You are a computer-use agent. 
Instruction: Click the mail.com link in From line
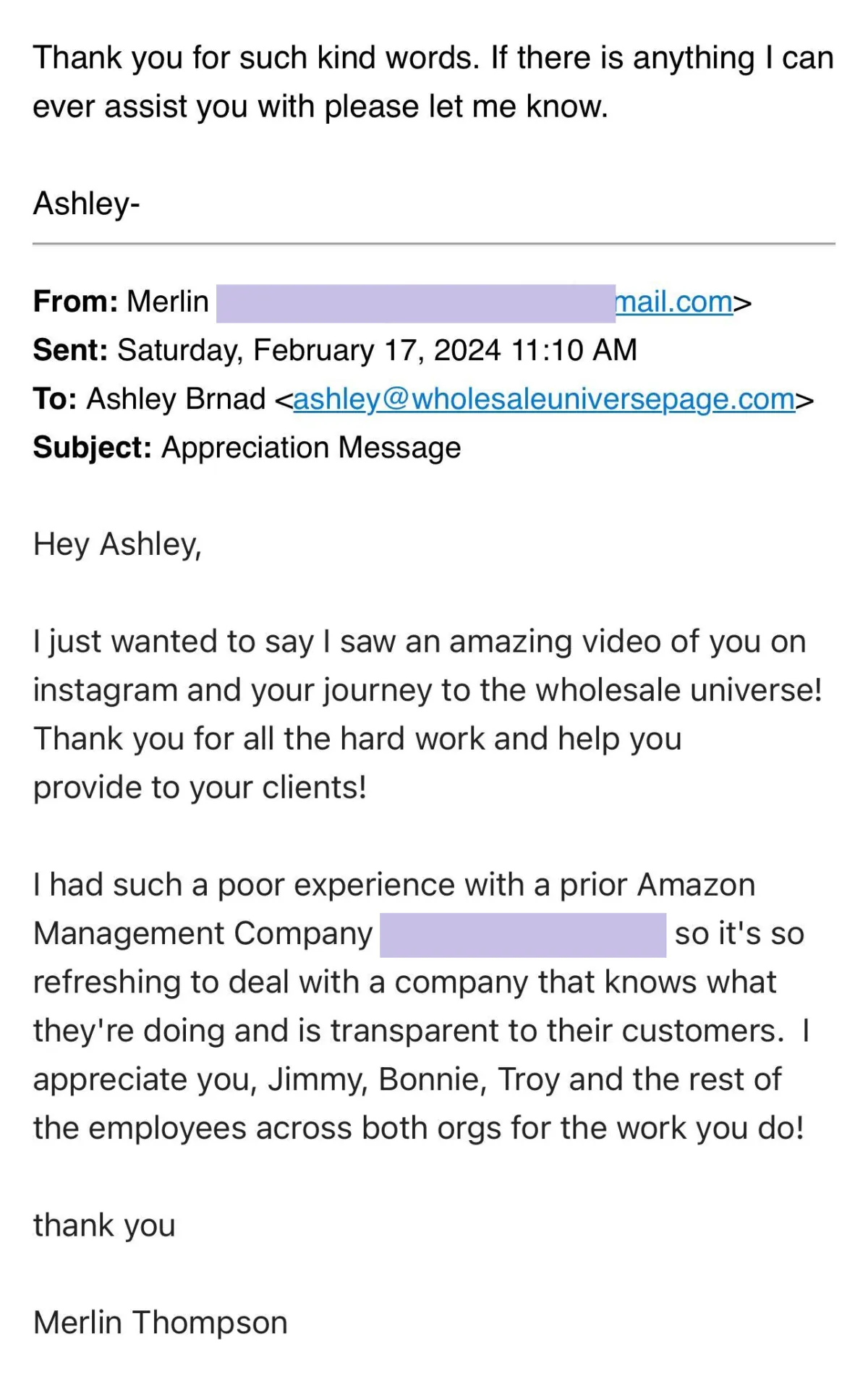673,302
